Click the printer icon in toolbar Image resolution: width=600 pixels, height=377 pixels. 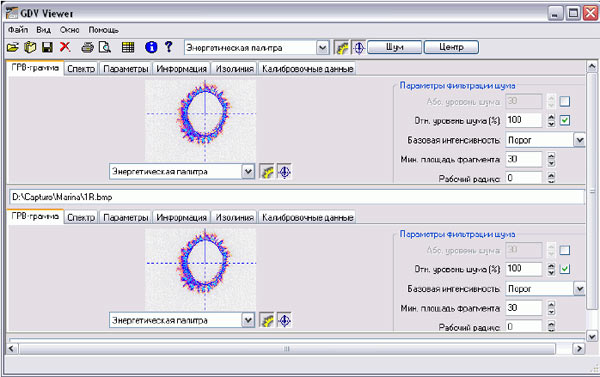point(88,47)
